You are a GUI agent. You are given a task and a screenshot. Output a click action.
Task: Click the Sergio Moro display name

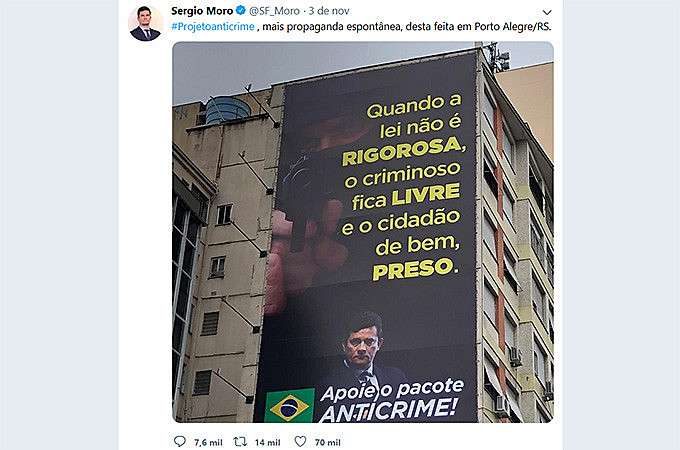point(202,10)
